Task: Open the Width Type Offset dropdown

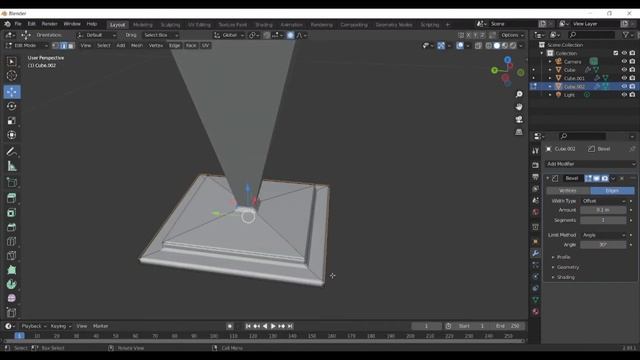Action: click(603, 201)
